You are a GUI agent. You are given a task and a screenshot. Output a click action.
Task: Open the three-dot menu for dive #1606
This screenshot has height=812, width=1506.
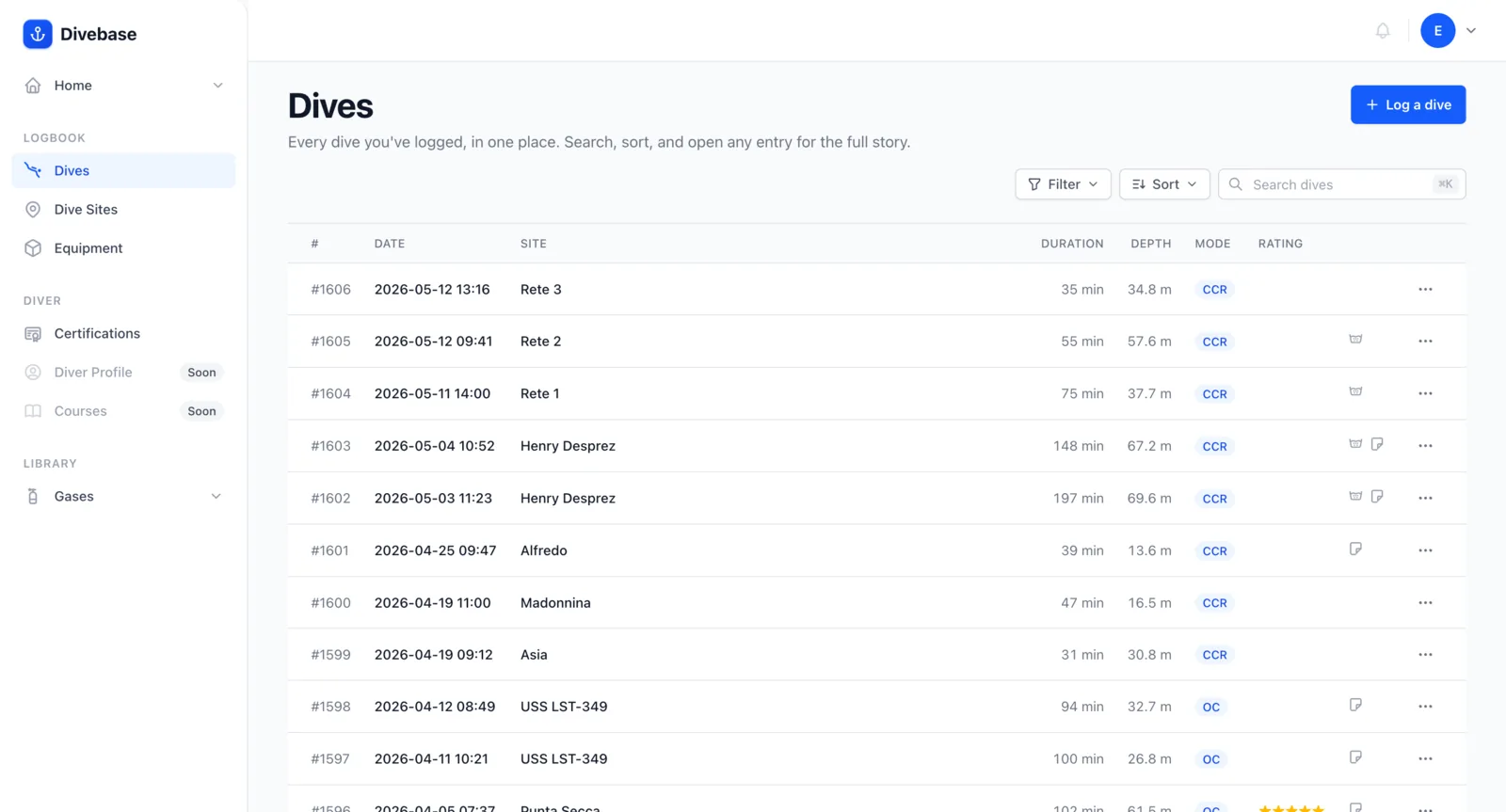1425,290
